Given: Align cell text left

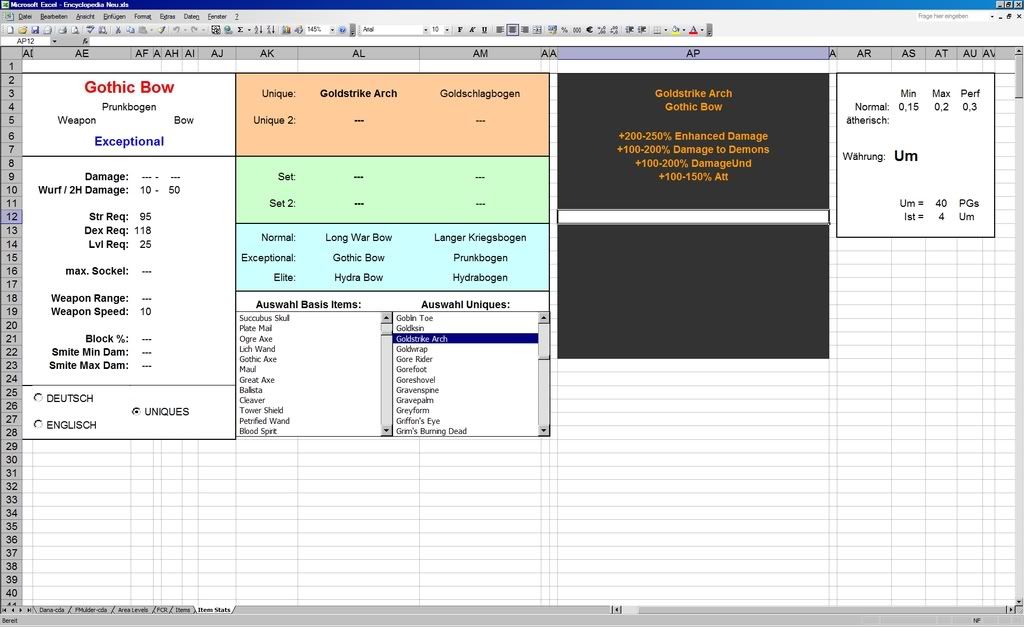Looking at the screenshot, I should tap(500, 29).
